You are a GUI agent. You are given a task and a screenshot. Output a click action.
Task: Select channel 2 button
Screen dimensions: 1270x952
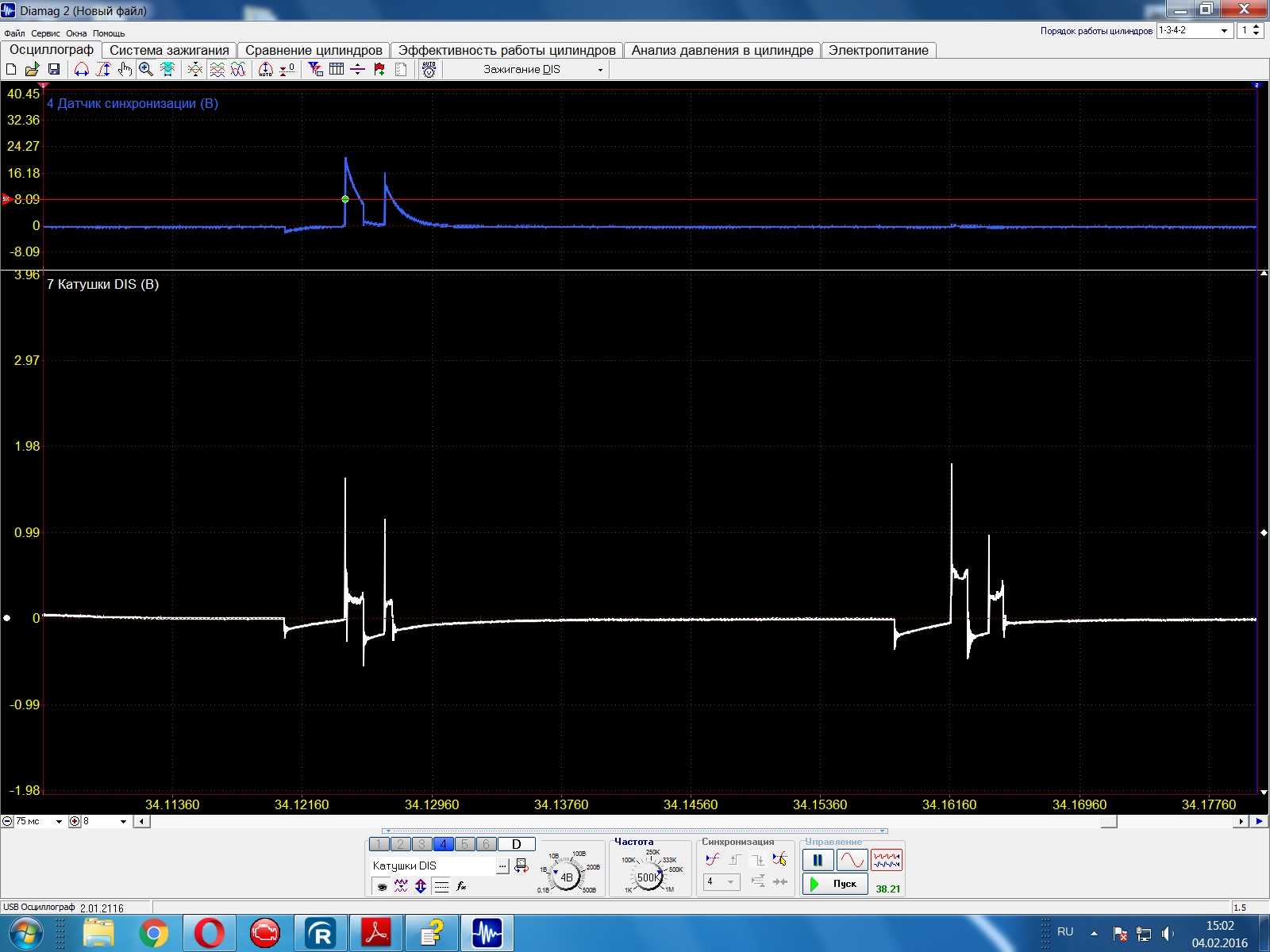click(x=401, y=844)
